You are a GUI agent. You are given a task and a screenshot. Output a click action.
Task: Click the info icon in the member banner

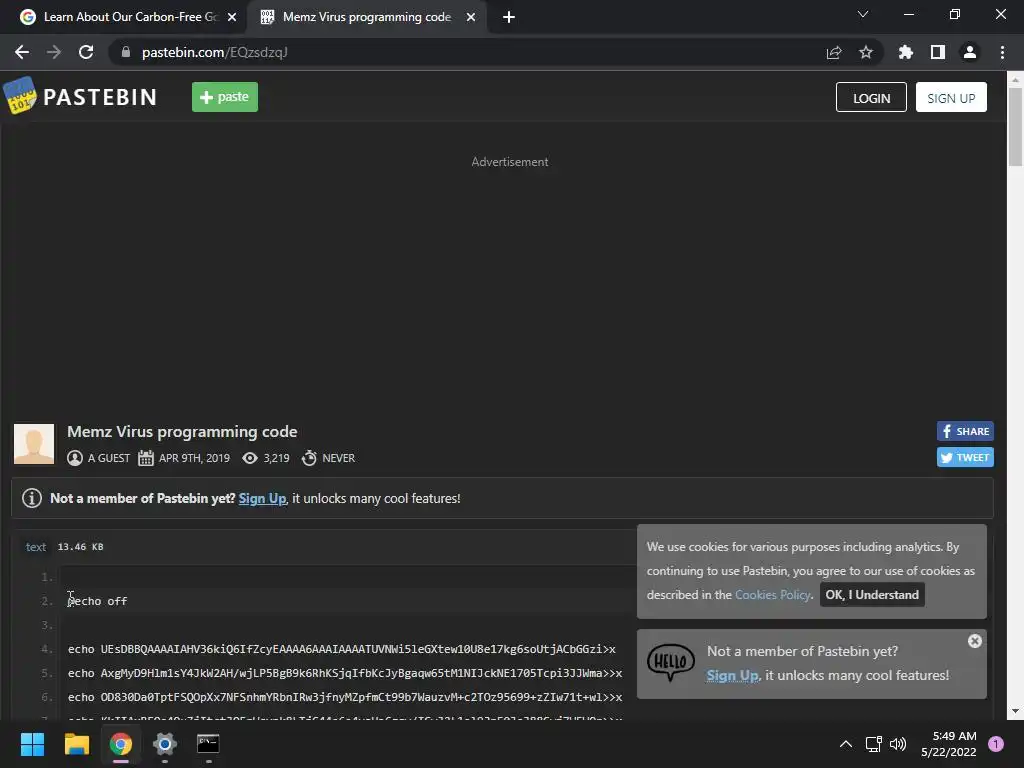32,498
